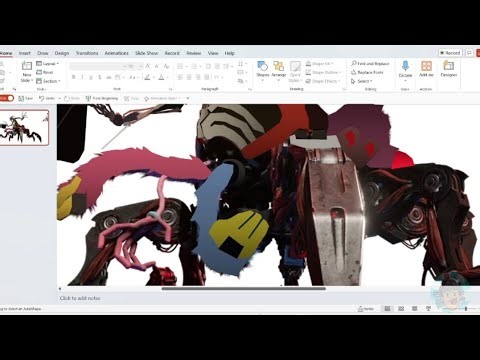Viewport: 480px width, 360px height.
Task: Open the Designer pane
Action: click(x=449, y=69)
